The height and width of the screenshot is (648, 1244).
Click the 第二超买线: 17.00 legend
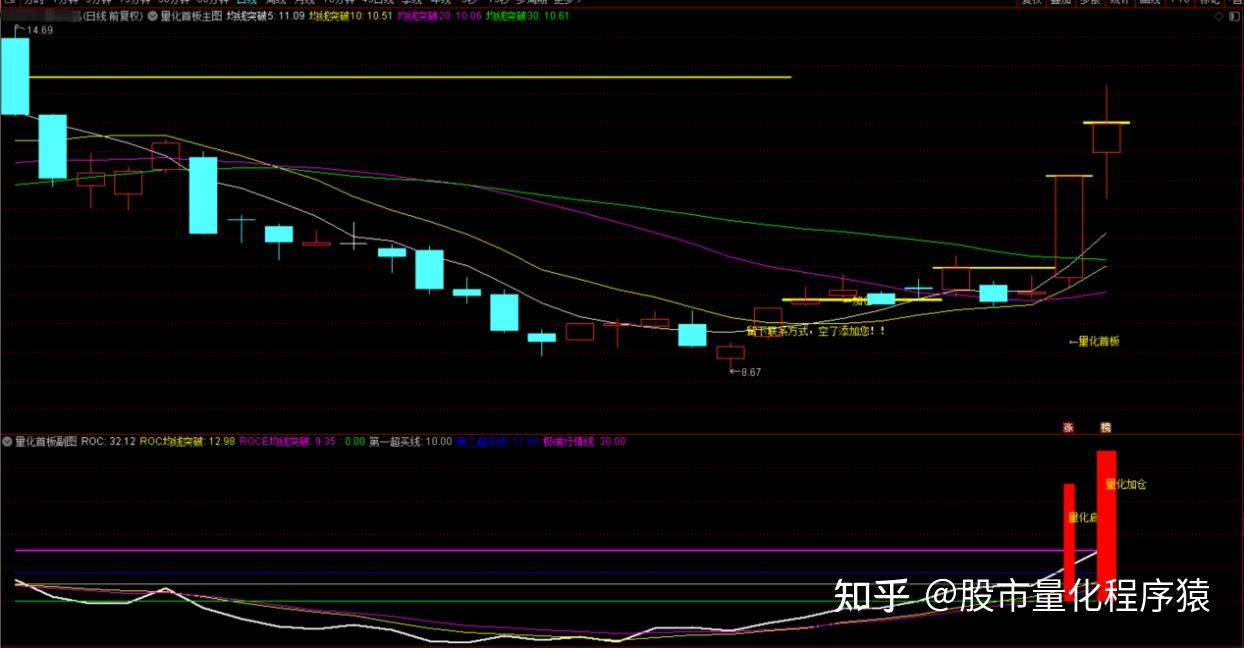[497, 441]
